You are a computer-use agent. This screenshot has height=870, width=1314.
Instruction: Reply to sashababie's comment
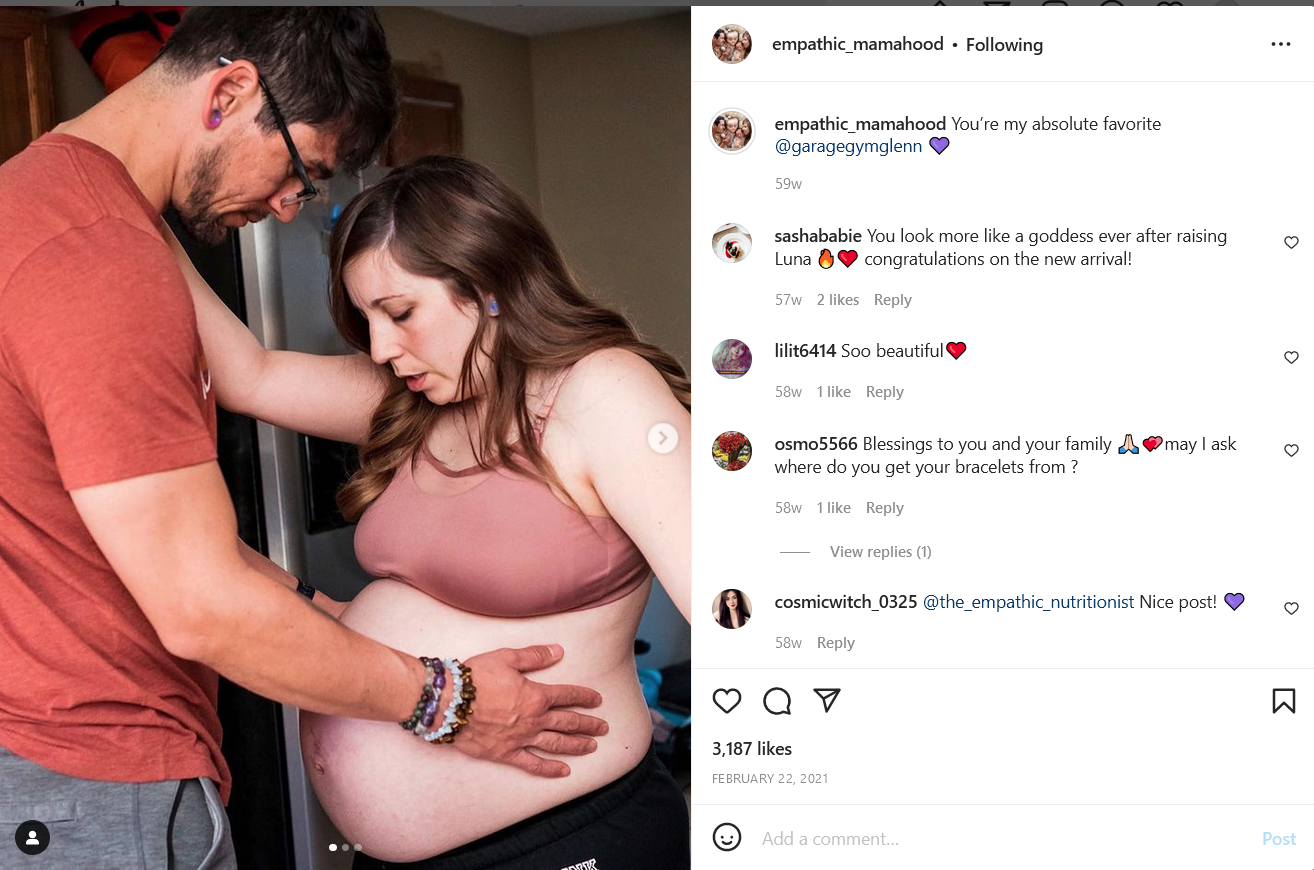click(892, 300)
